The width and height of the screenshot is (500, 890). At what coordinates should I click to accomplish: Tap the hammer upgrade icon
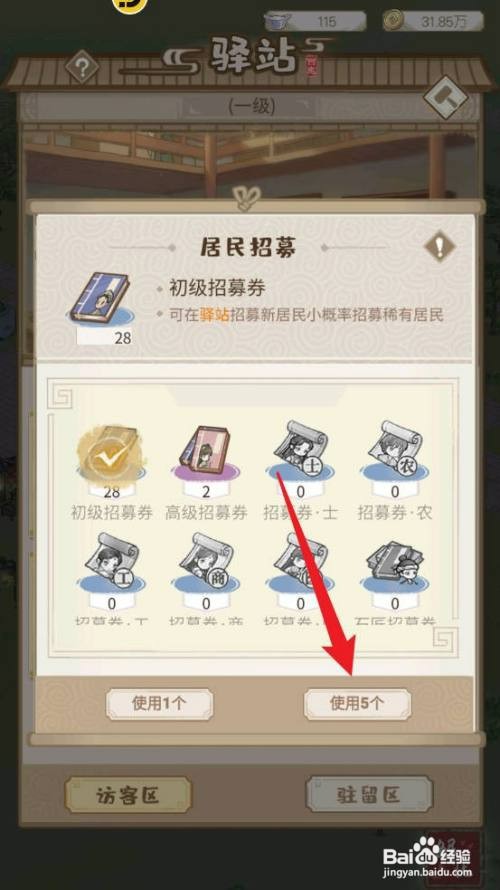[445, 97]
